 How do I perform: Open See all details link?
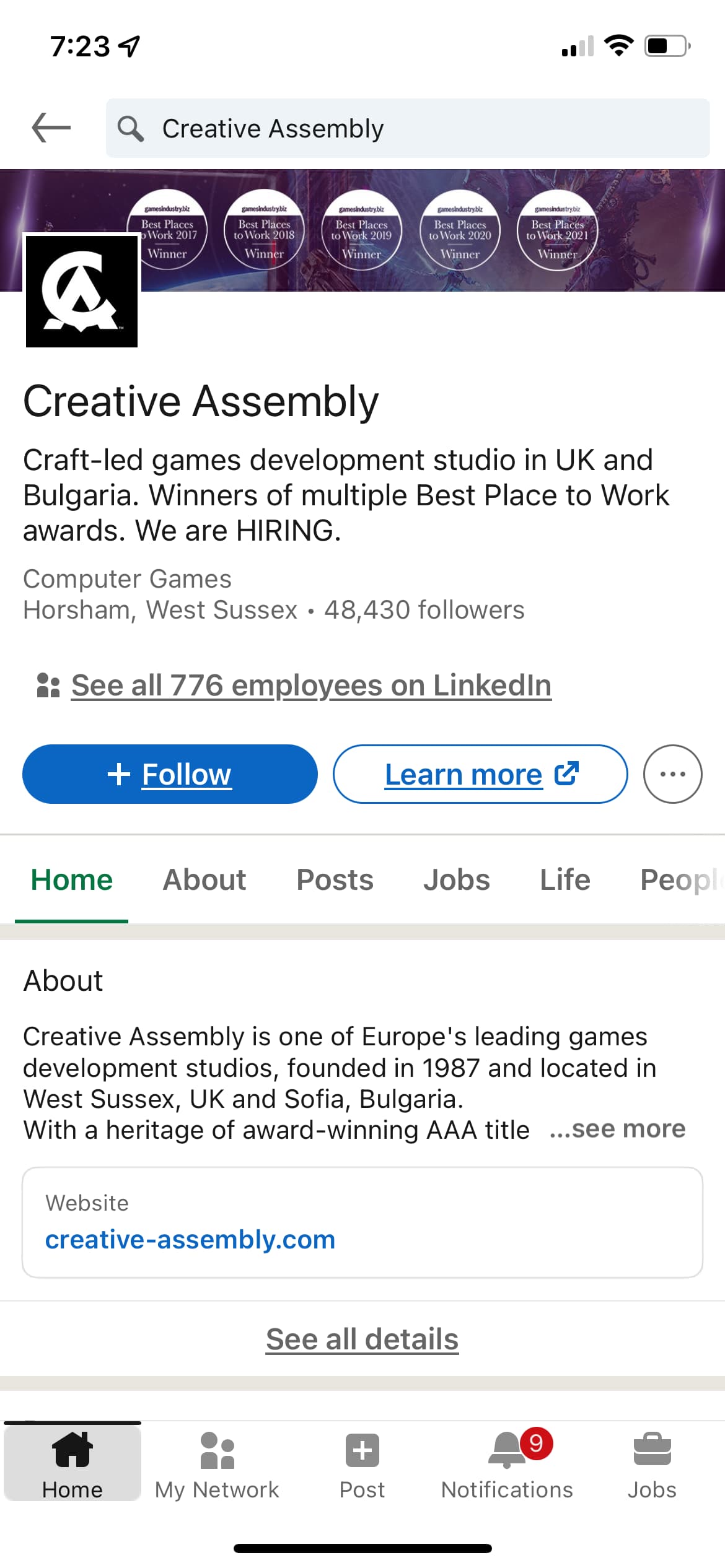[362, 1339]
